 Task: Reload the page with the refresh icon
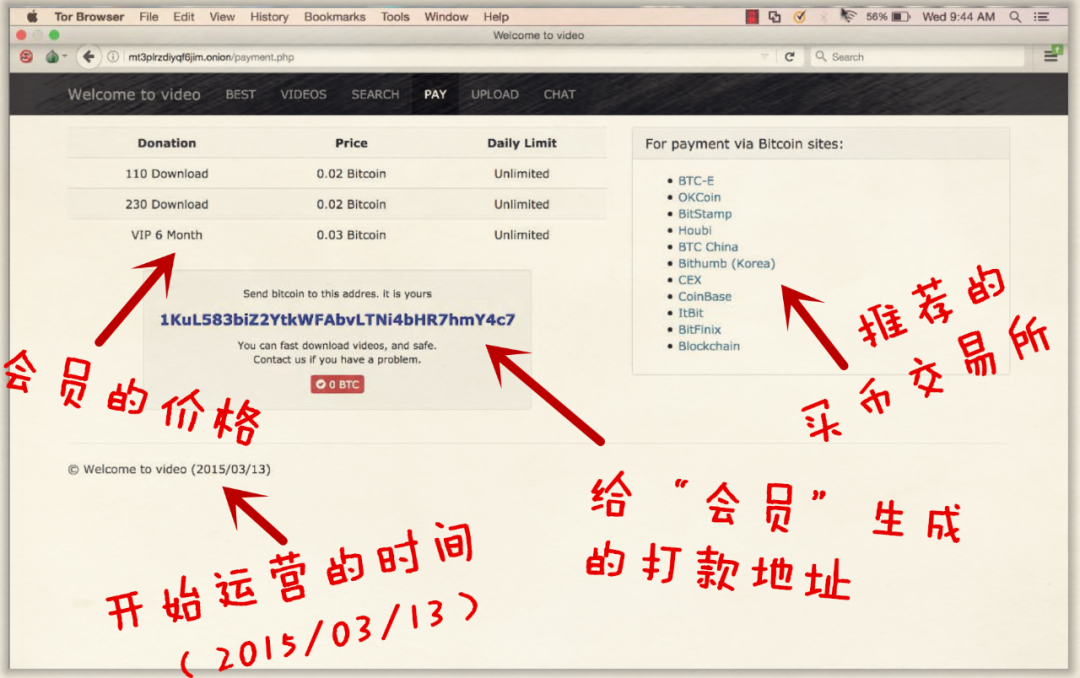coord(789,56)
